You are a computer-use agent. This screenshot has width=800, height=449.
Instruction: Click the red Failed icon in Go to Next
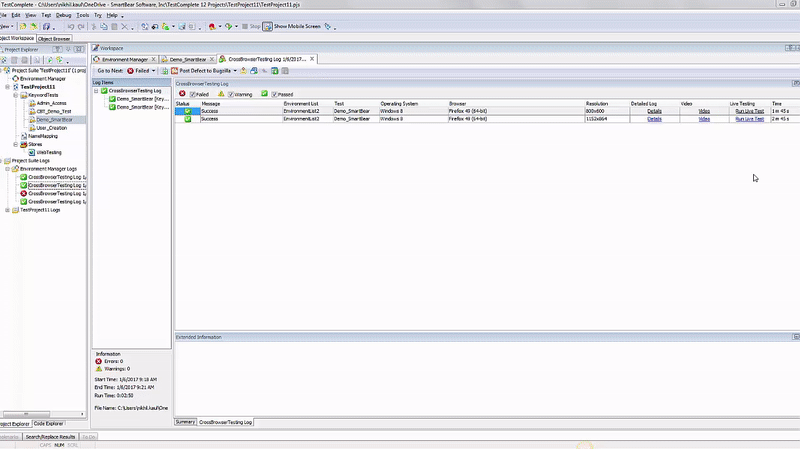click(131, 71)
